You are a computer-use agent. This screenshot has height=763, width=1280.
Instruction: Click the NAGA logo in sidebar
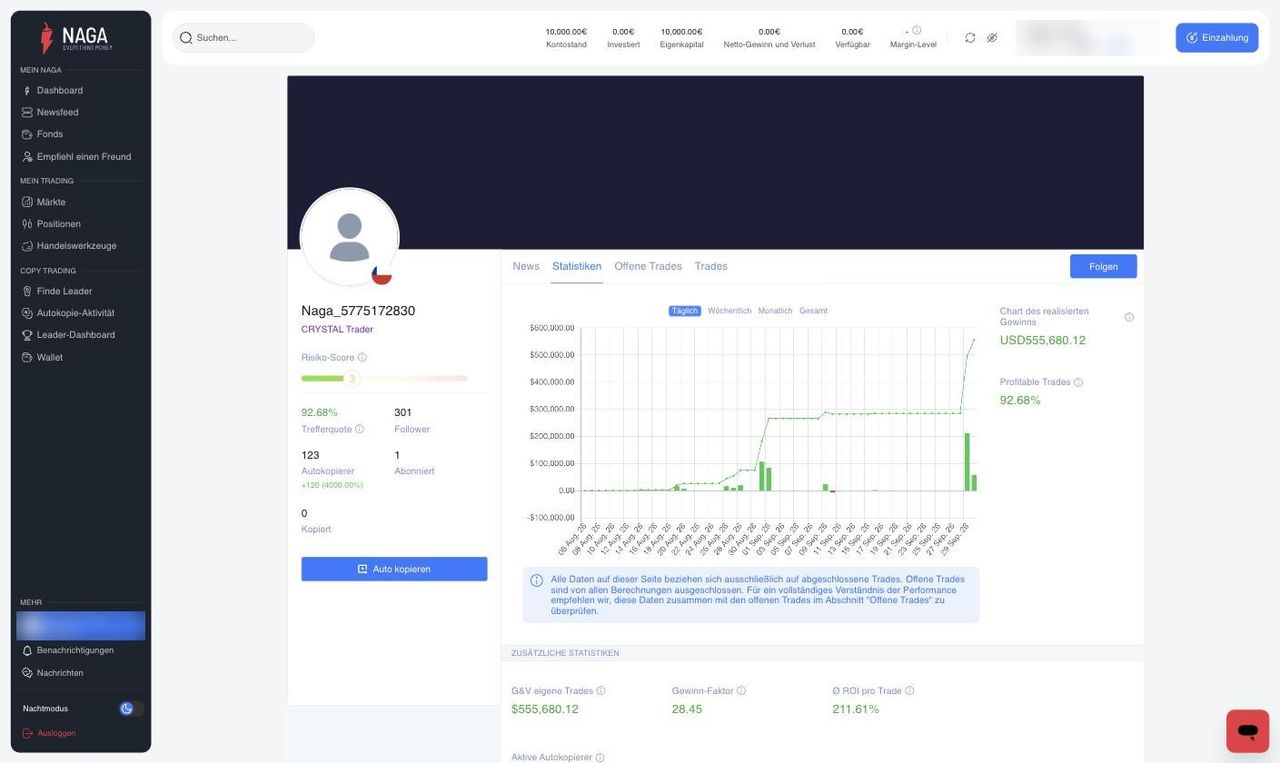pos(77,38)
